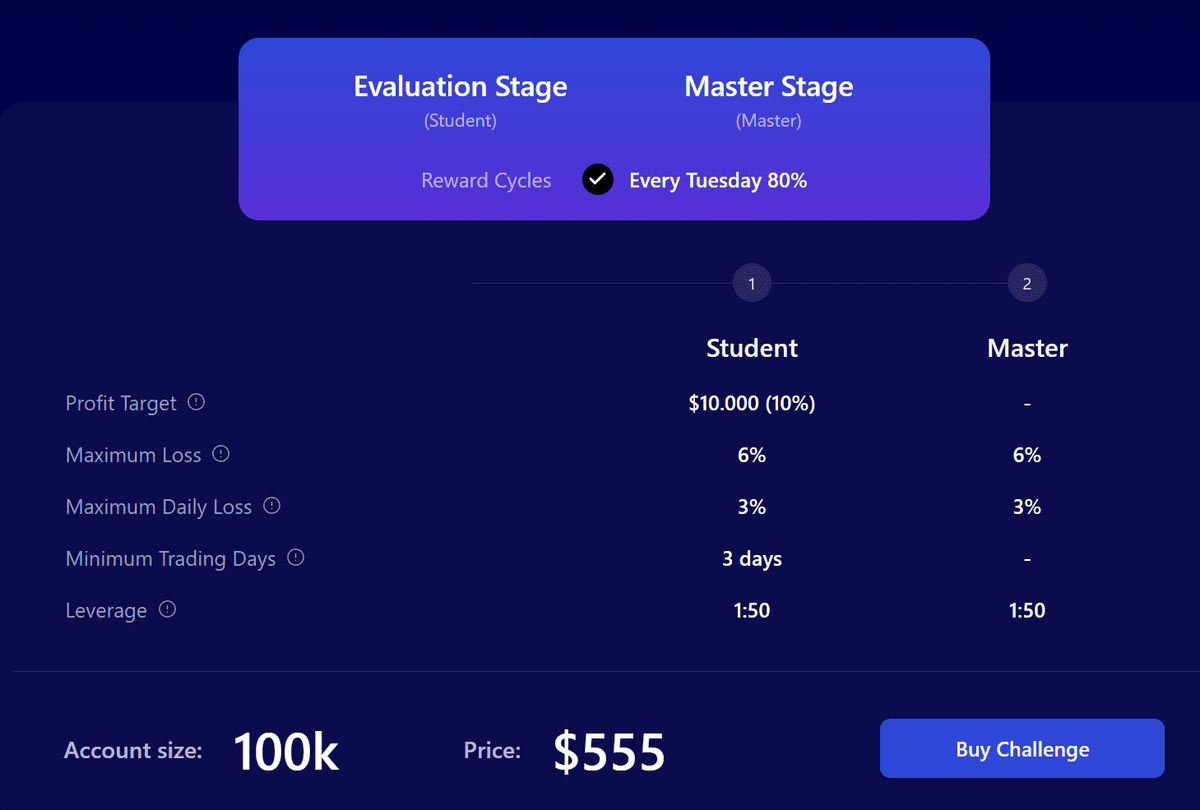This screenshot has height=810, width=1200.
Task: Toggle the Reward Cycles checkmark circle
Action: [598, 180]
